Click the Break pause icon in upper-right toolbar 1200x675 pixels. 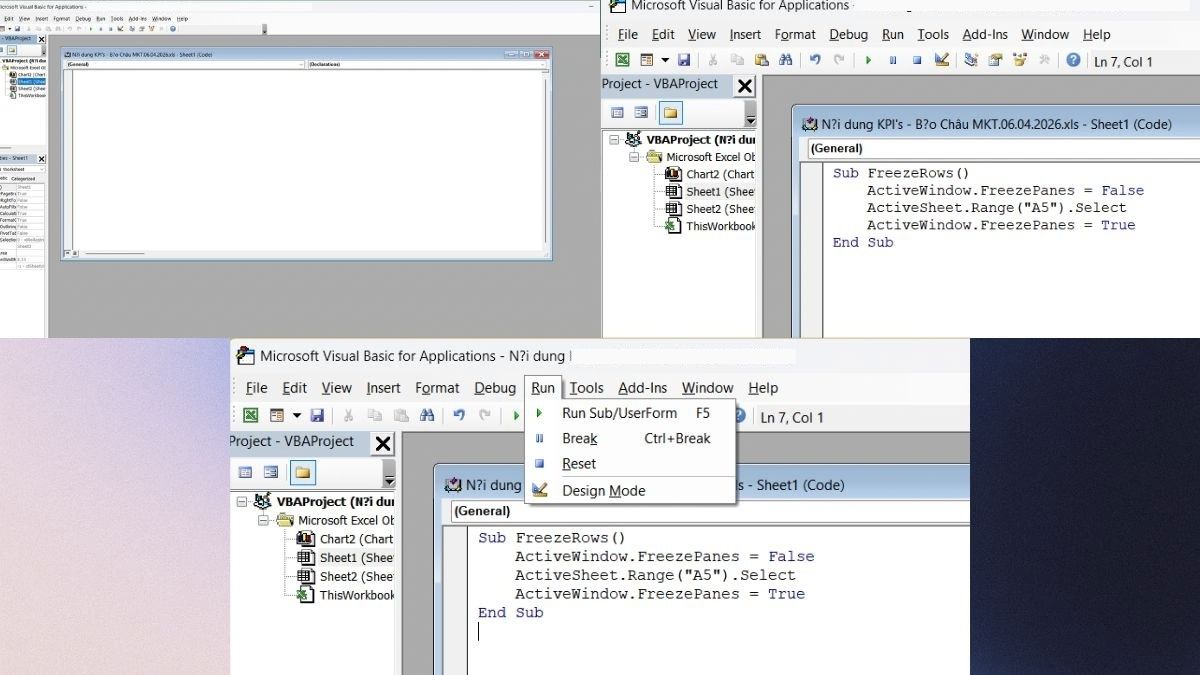pyautogui.click(x=893, y=60)
